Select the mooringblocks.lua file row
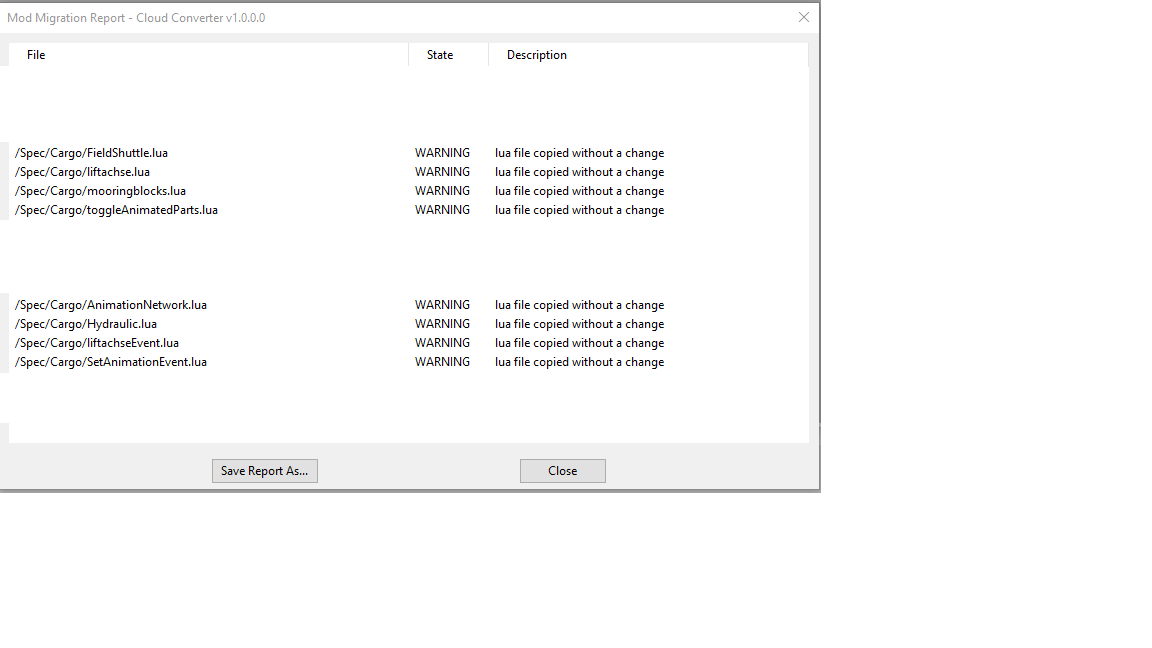Image resolution: width=1152 pixels, height=648 pixels. pyautogui.click(x=100, y=191)
